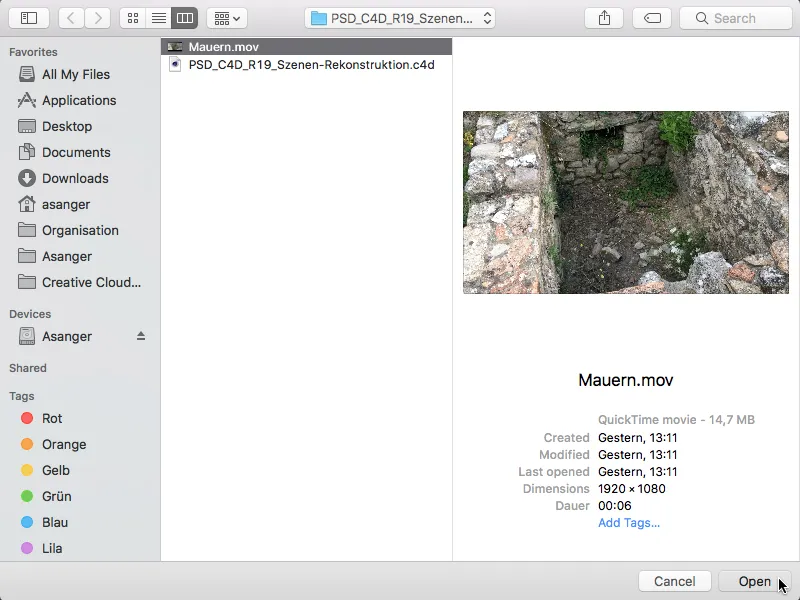
Task: Click the Edit Tags toolbar button
Action: [x=652, y=18]
